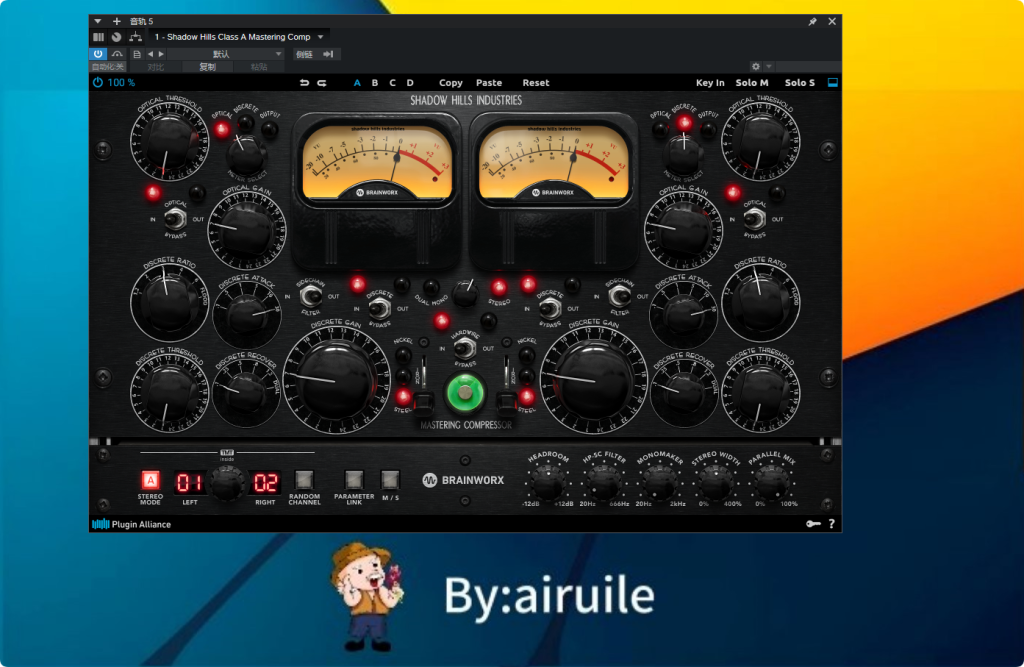Select preset bank B
This screenshot has width=1024, height=667.
pyautogui.click(x=375, y=83)
